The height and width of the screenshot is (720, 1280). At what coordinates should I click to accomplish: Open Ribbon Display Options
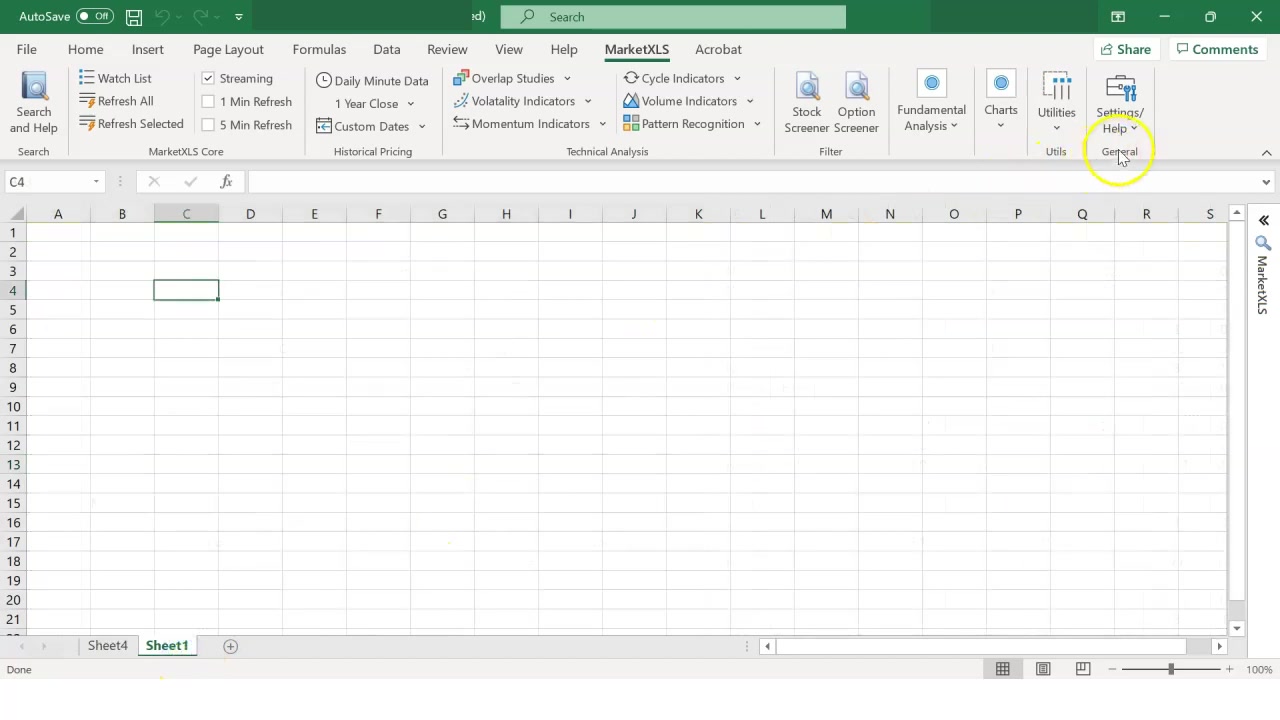pyautogui.click(x=1118, y=17)
